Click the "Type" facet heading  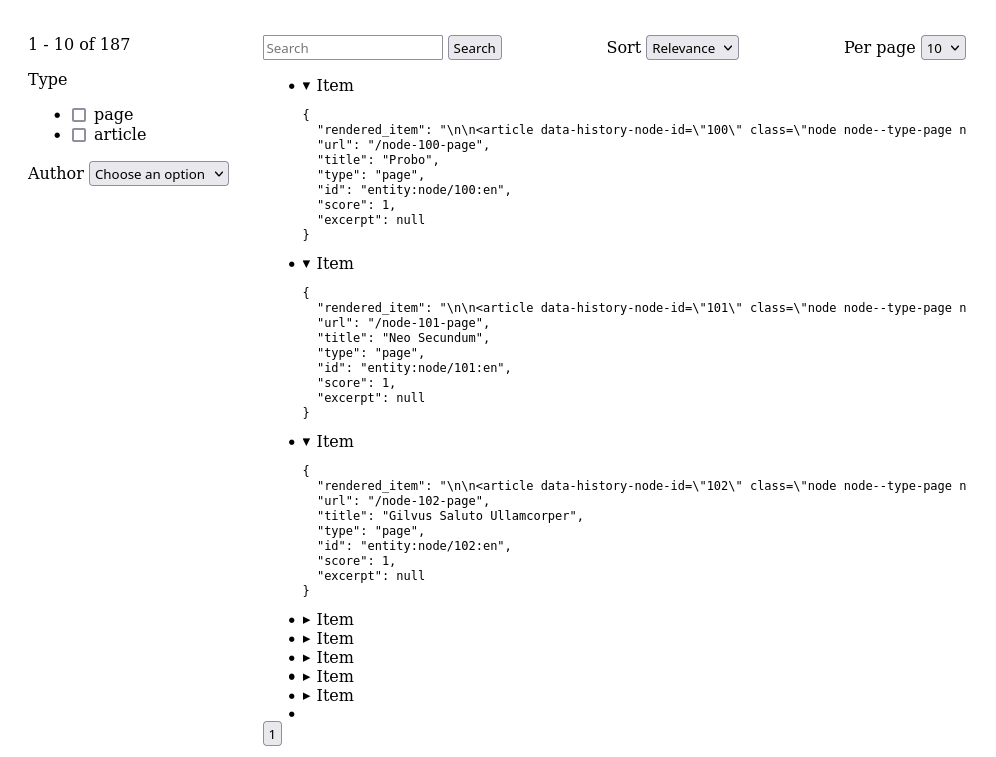48,79
